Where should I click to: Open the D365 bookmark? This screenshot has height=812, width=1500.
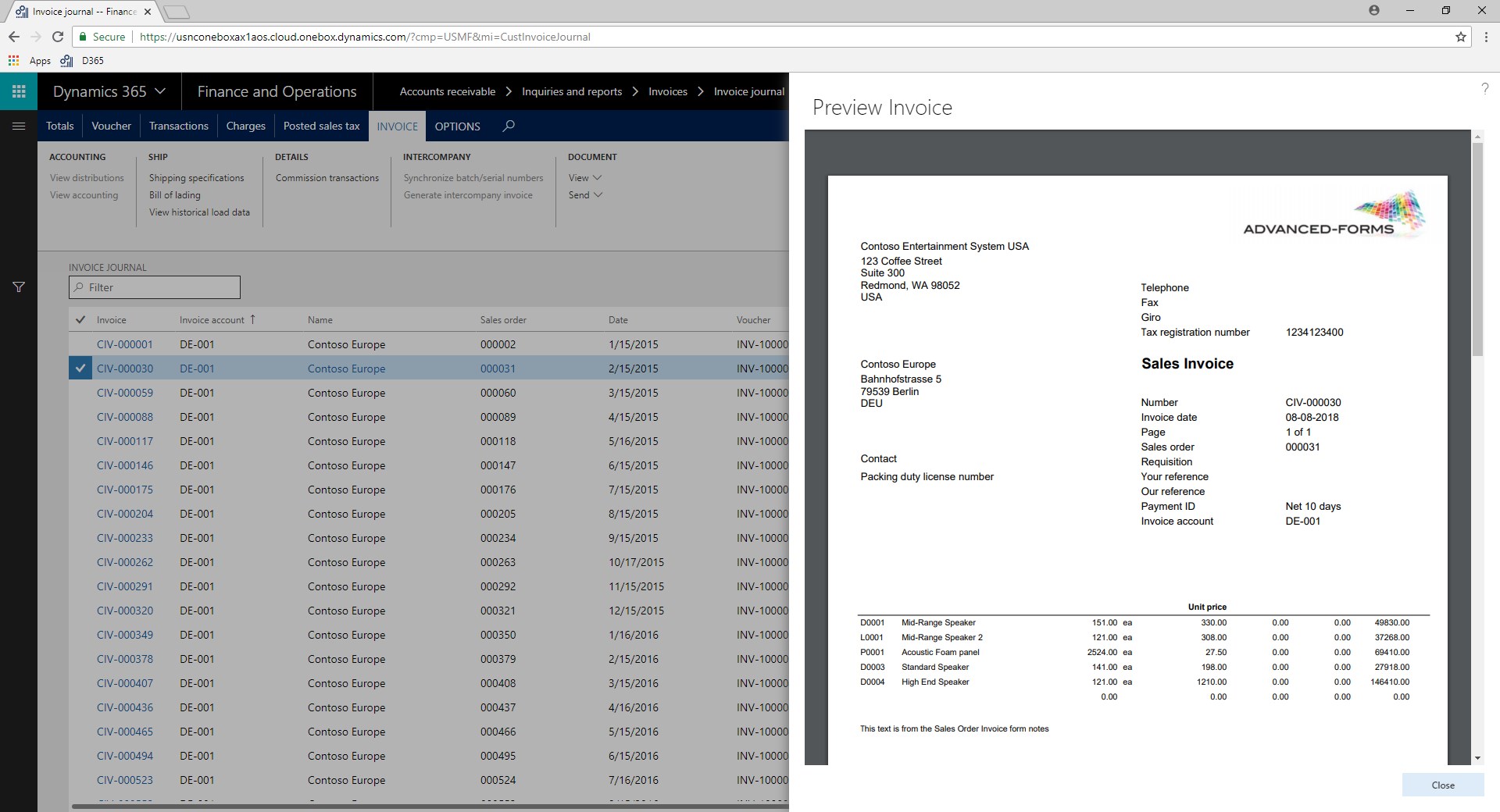click(82, 60)
